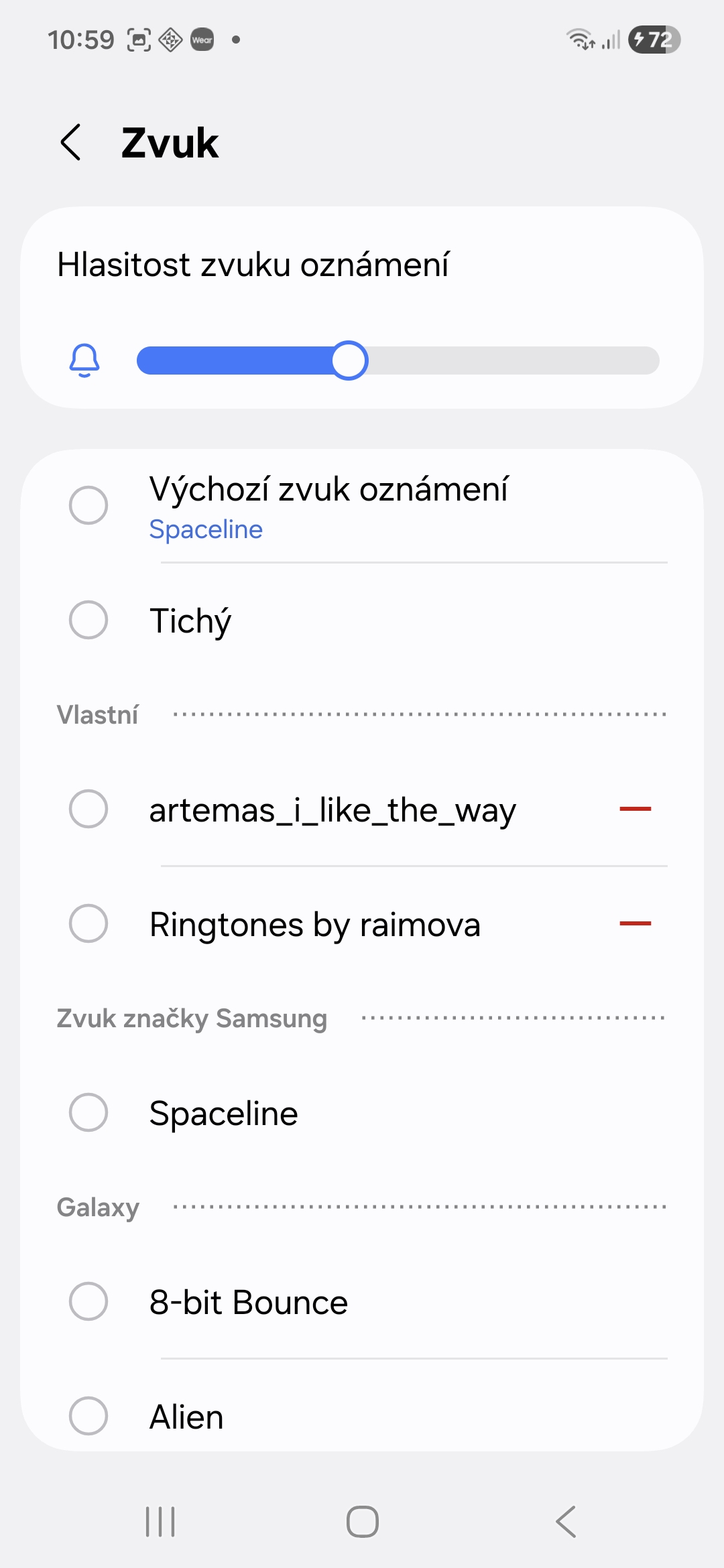Select the Alien radio button
This screenshot has height=1568, width=724.
coord(88,1416)
